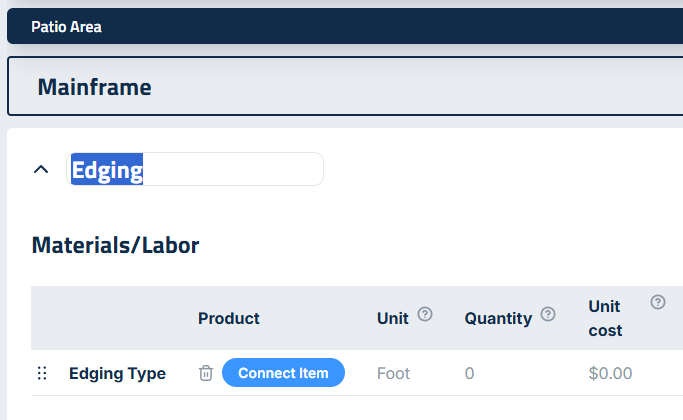The width and height of the screenshot is (683, 420).
Task: Click the help icon next to Unit
Action: pyautogui.click(x=425, y=315)
